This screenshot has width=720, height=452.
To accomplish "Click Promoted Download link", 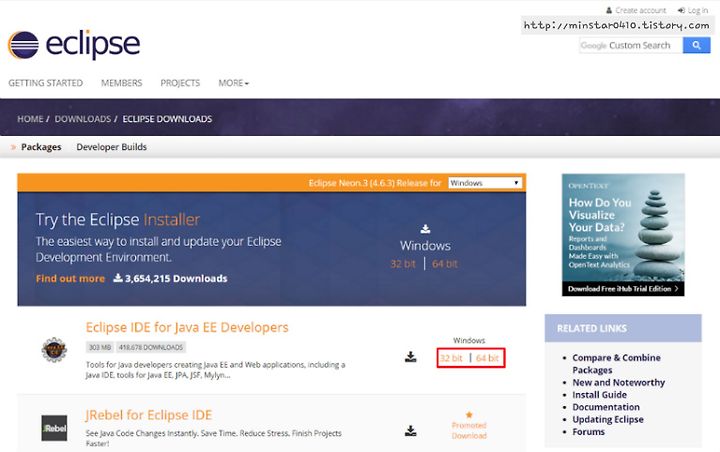I will [469, 430].
